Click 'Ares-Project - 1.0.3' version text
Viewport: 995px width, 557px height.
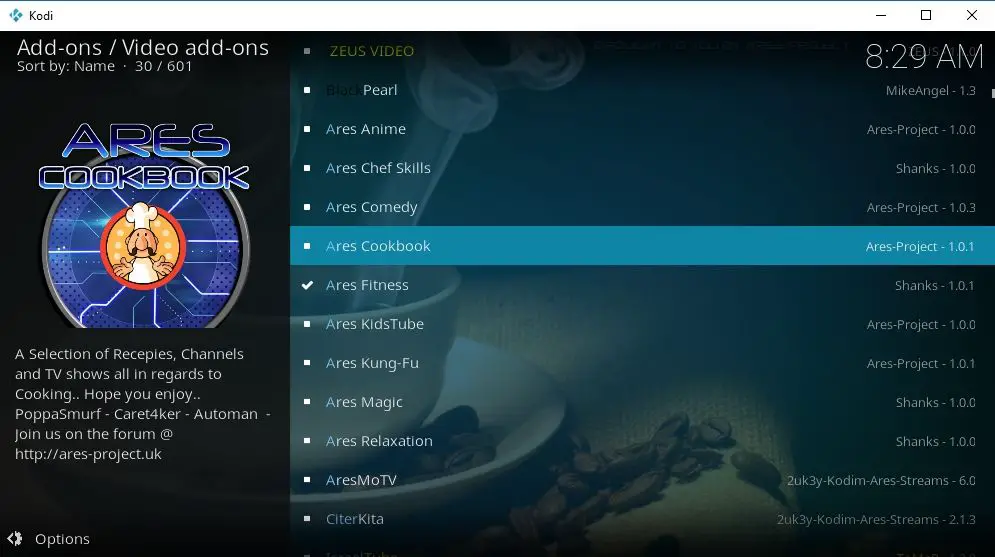(921, 207)
